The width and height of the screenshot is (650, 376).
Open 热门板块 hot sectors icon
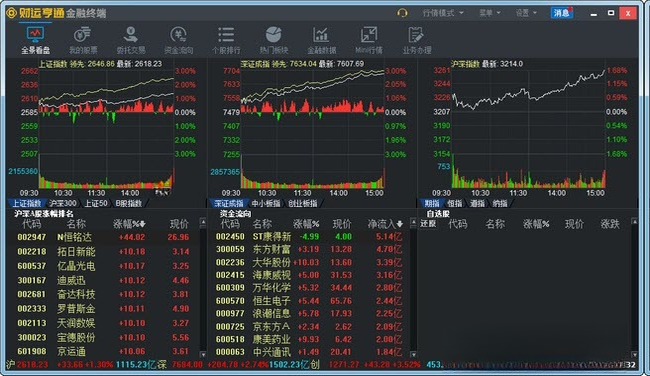coord(274,40)
